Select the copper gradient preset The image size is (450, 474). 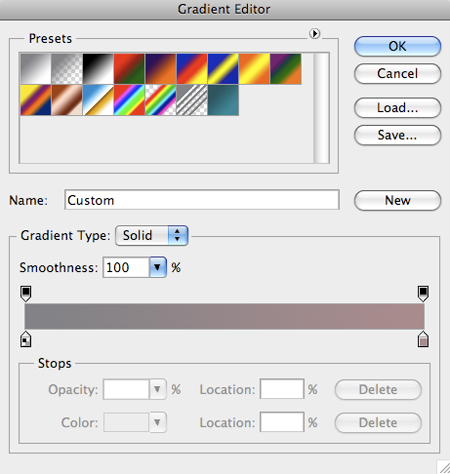(67, 100)
